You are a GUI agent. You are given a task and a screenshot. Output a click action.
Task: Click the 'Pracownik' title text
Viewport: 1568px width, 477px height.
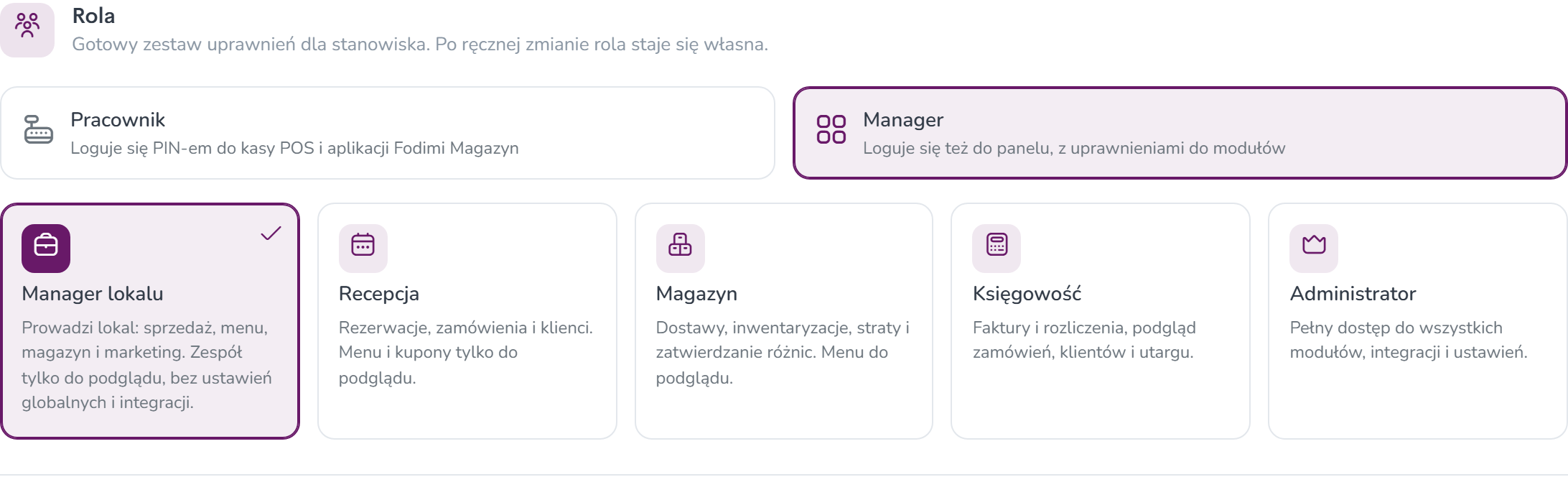(x=118, y=119)
